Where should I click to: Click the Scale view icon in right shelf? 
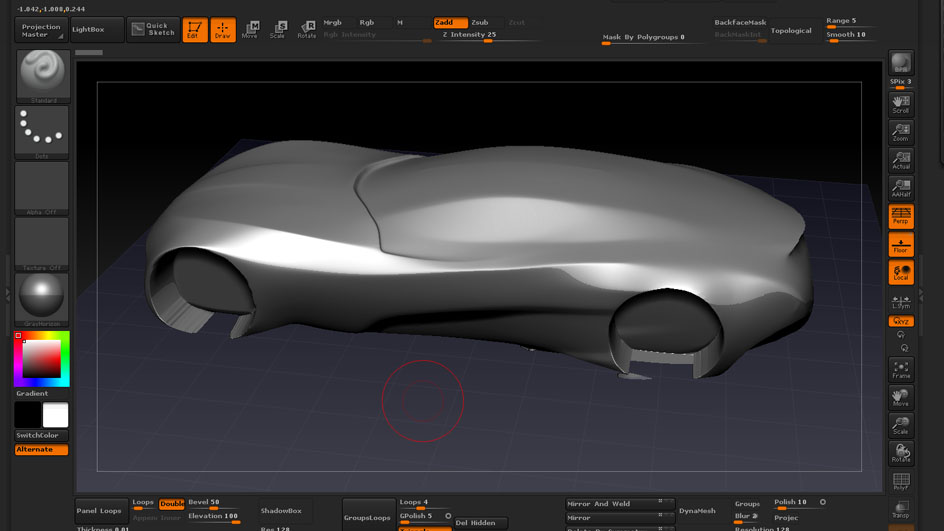[x=901, y=425]
